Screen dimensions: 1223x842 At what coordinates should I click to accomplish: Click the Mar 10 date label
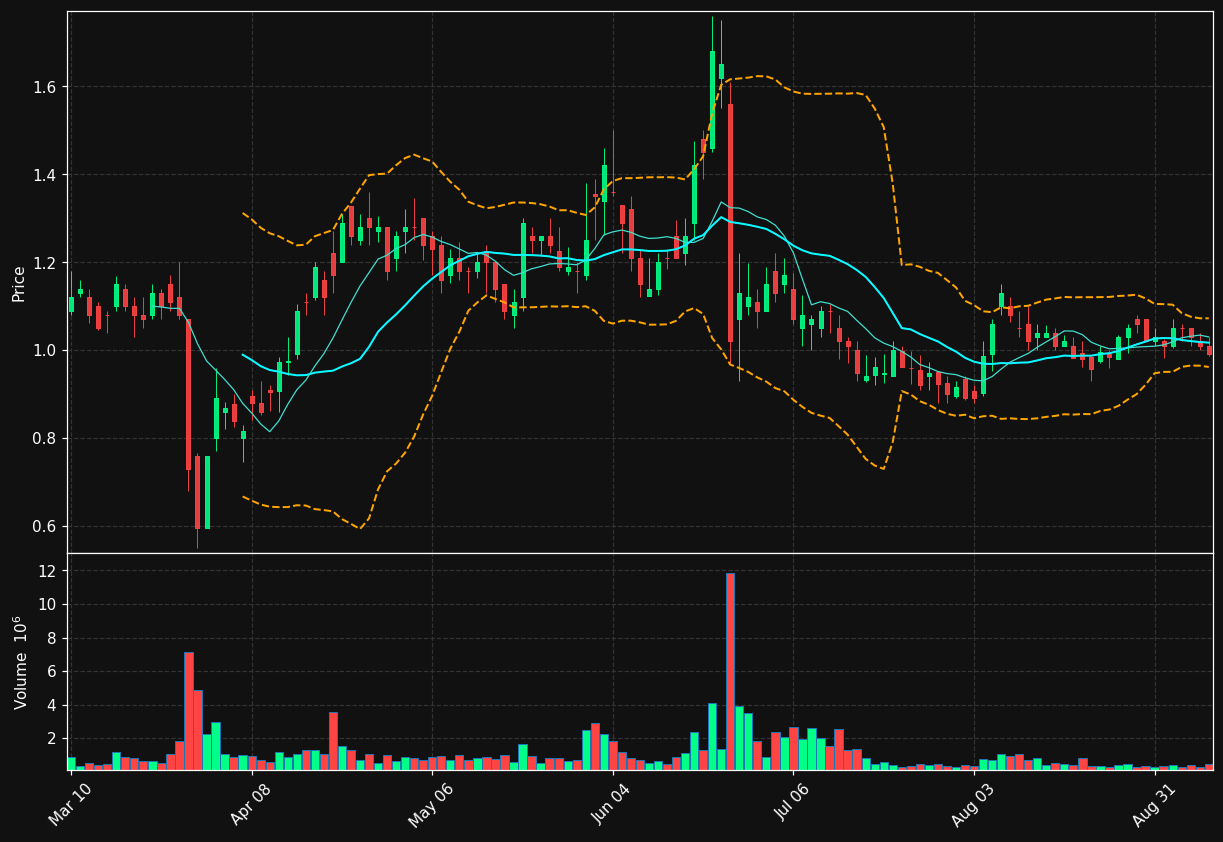[71, 804]
